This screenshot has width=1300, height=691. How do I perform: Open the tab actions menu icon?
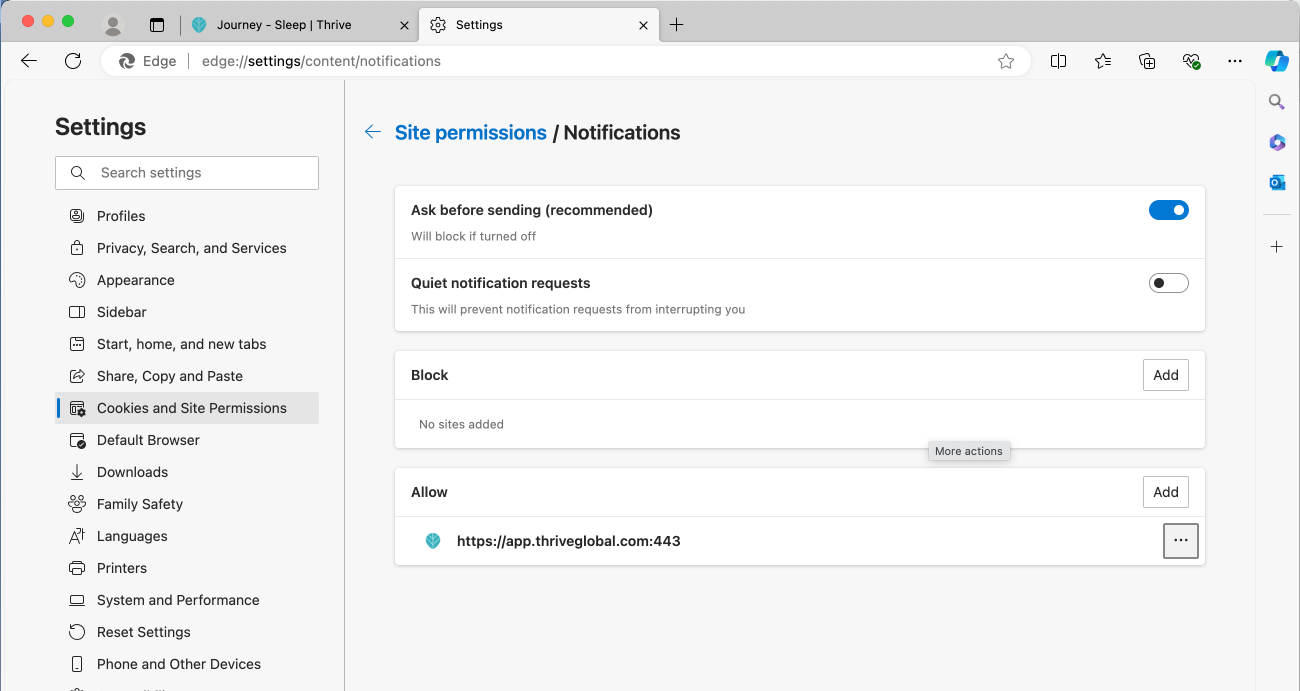pos(157,25)
